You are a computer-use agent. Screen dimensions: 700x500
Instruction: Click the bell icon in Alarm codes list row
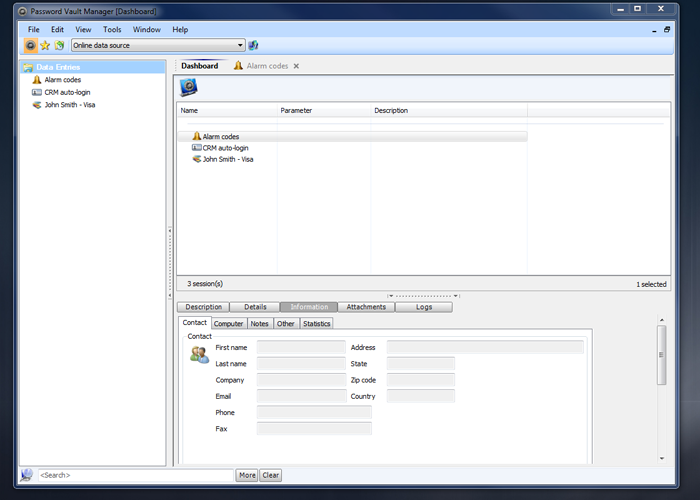coord(196,136)
